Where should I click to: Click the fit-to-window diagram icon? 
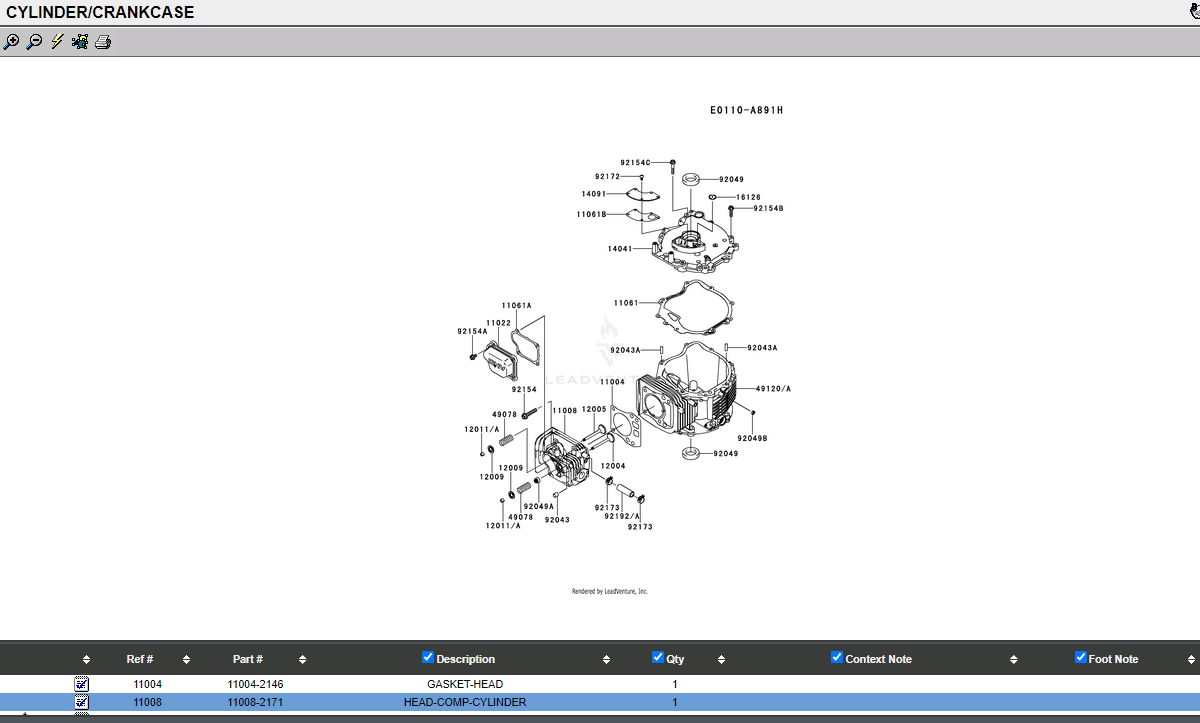[80, 42]
